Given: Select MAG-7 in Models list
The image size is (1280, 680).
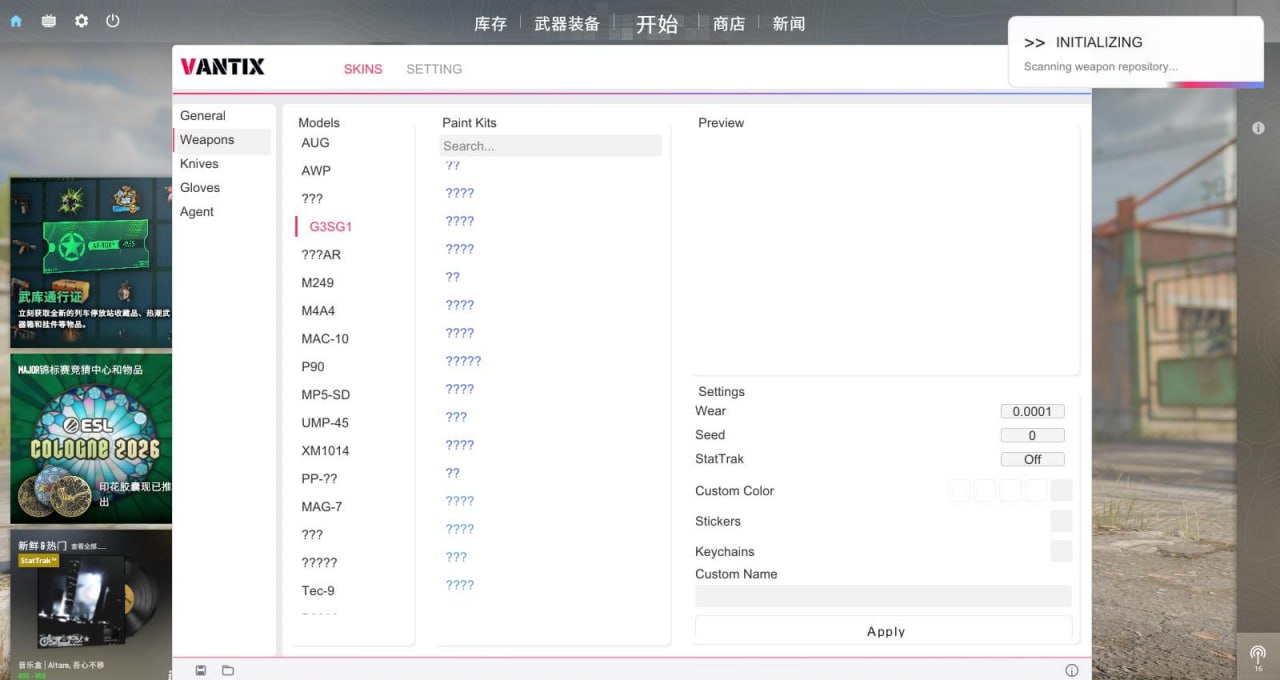Looking at the screenshot, I should tap(321, 507).
